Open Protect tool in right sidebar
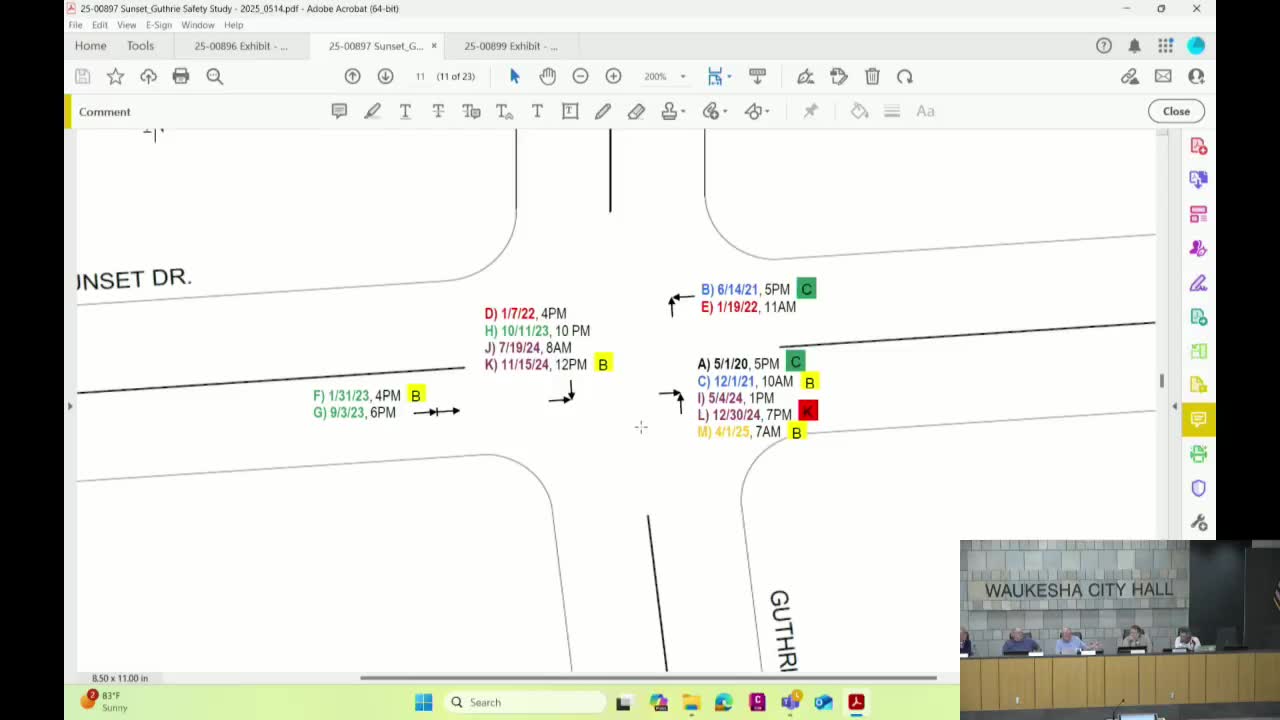Image resolution: width=1280 pixels, height=720 pixels. 1198,488
